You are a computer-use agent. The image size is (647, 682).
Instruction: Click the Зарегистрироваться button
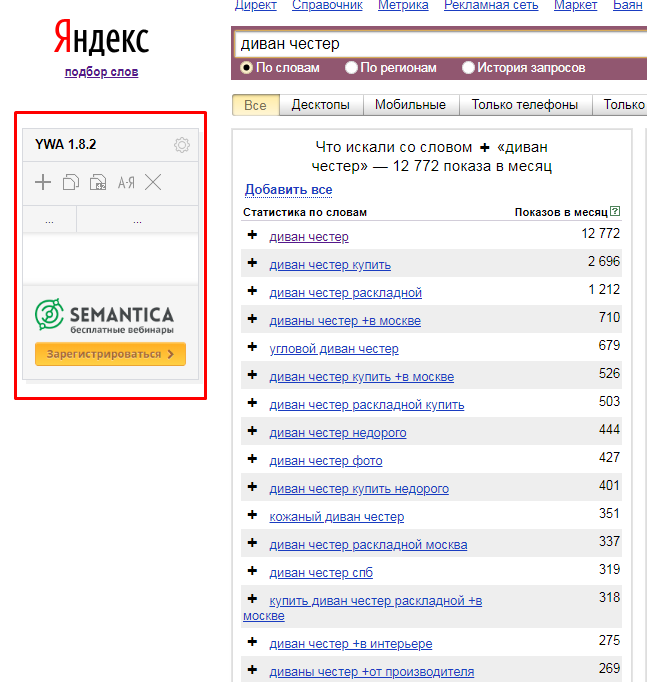pyautogui.click(x=110, y=354)
